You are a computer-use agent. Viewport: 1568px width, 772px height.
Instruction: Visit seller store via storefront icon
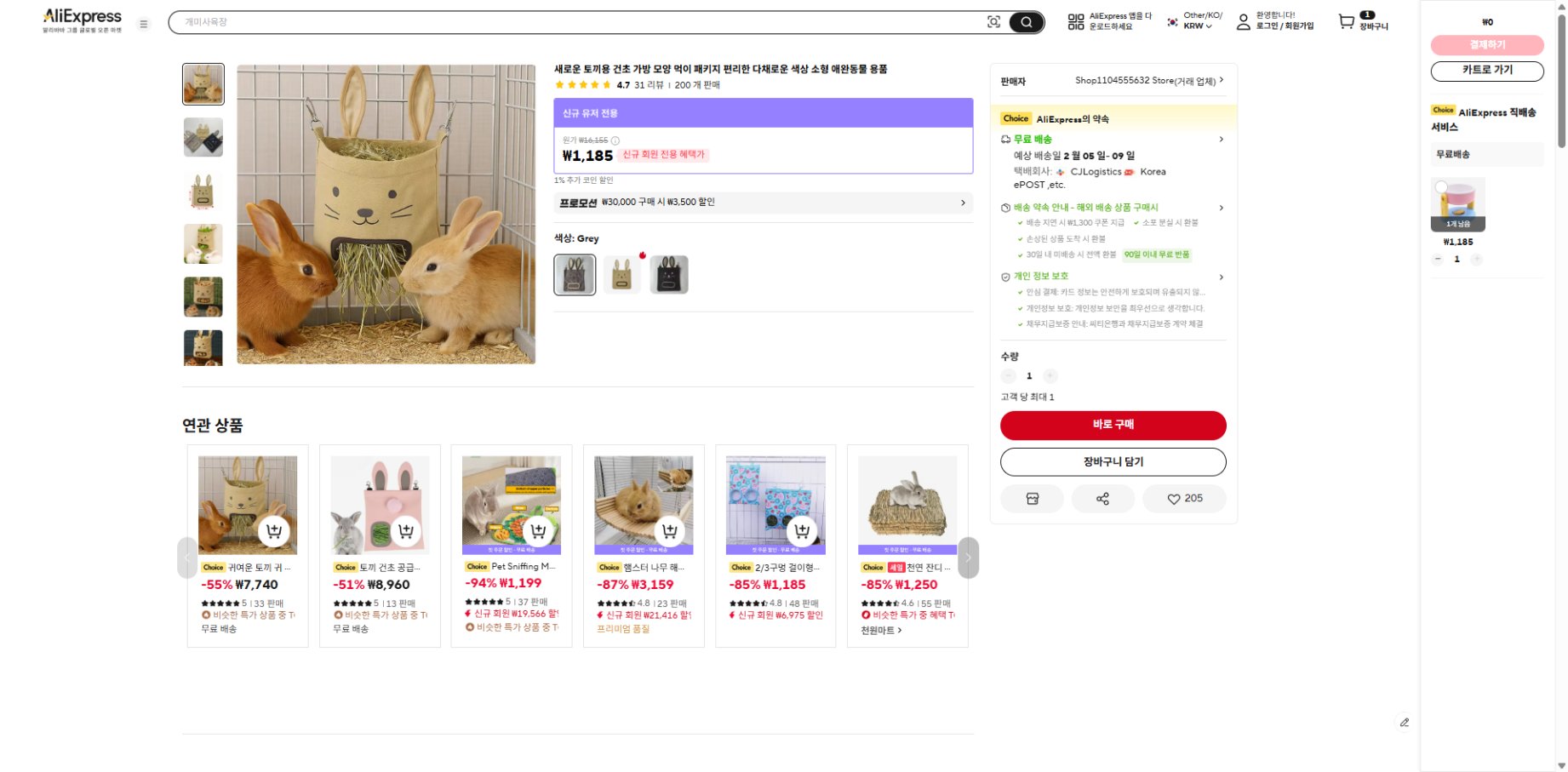click(1032, 499)
